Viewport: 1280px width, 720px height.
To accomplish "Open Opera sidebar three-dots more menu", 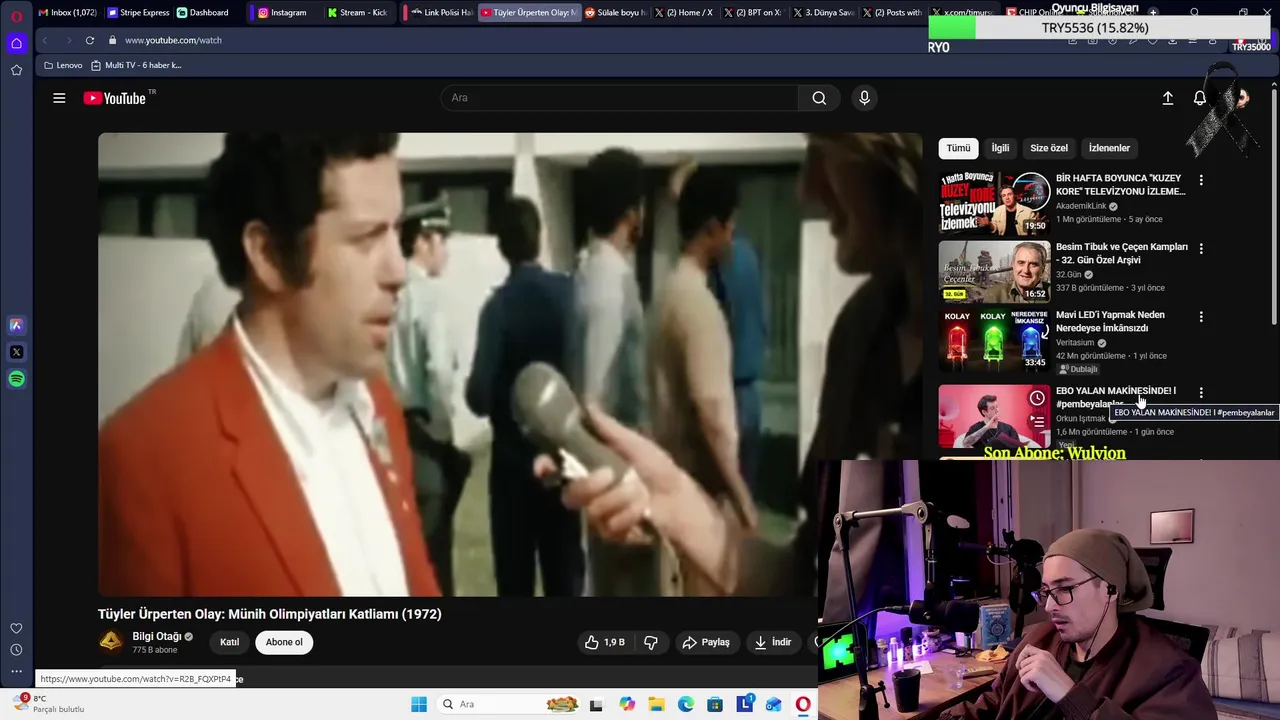I will [x=16, y=672].
